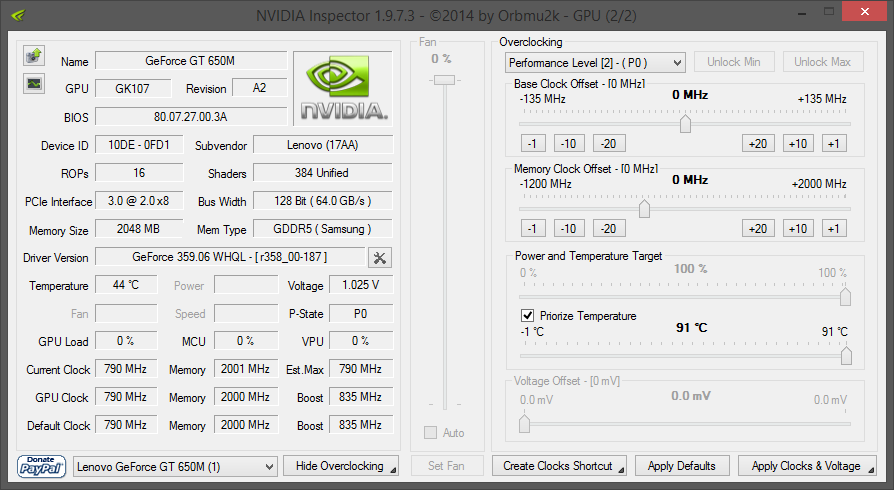894x490 pixels.
Task: Click +1 under Base Clock Offset
Action: click(834, 144)
